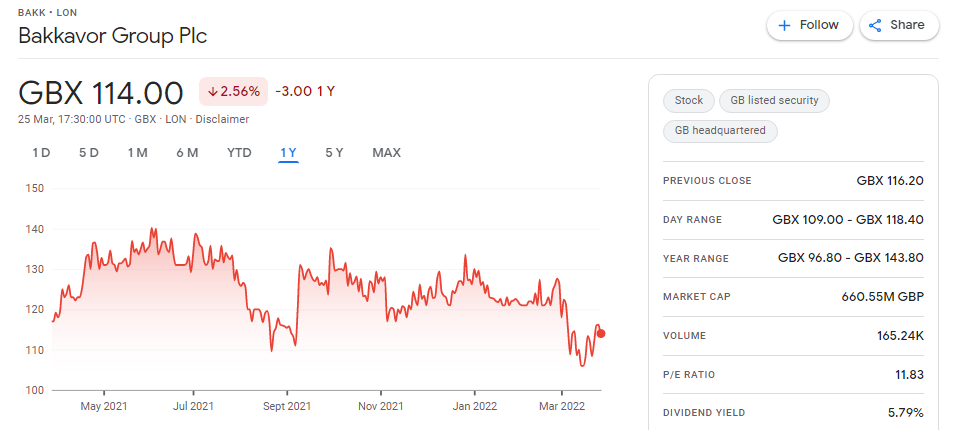Switch chart to 5Y range
This screenshot has width=961, height=430.
click(334, 153)
